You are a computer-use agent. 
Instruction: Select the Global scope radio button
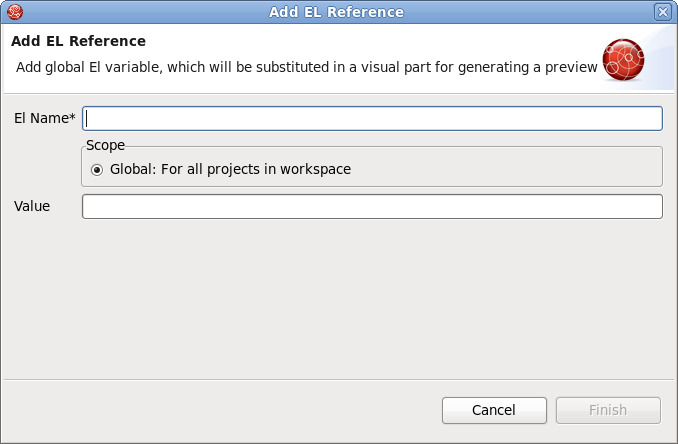97,170
